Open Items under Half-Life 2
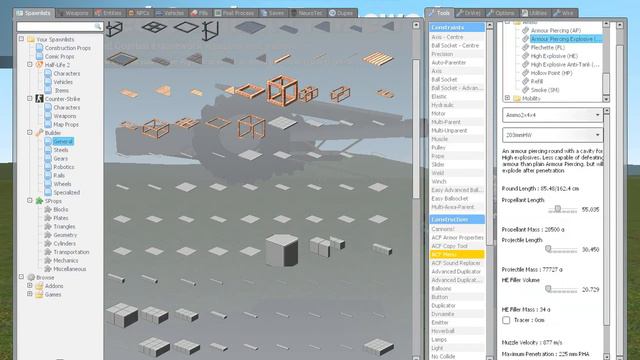Viewport: 640px width, 360px height. (x=61, y=91)
